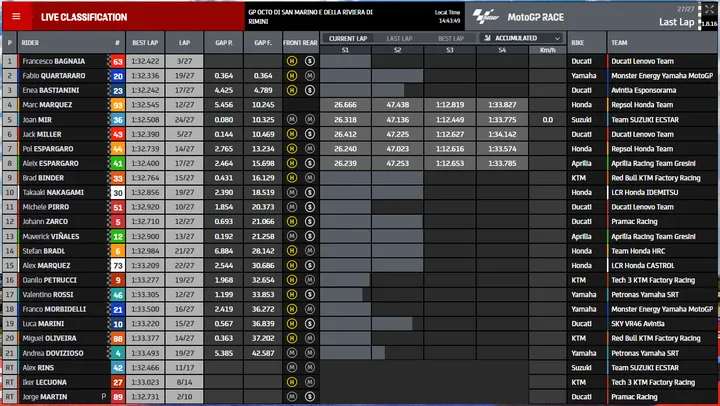Sort by Gap P. column header
The width and height of the screenshot is (720, 406).
point(224,43)
